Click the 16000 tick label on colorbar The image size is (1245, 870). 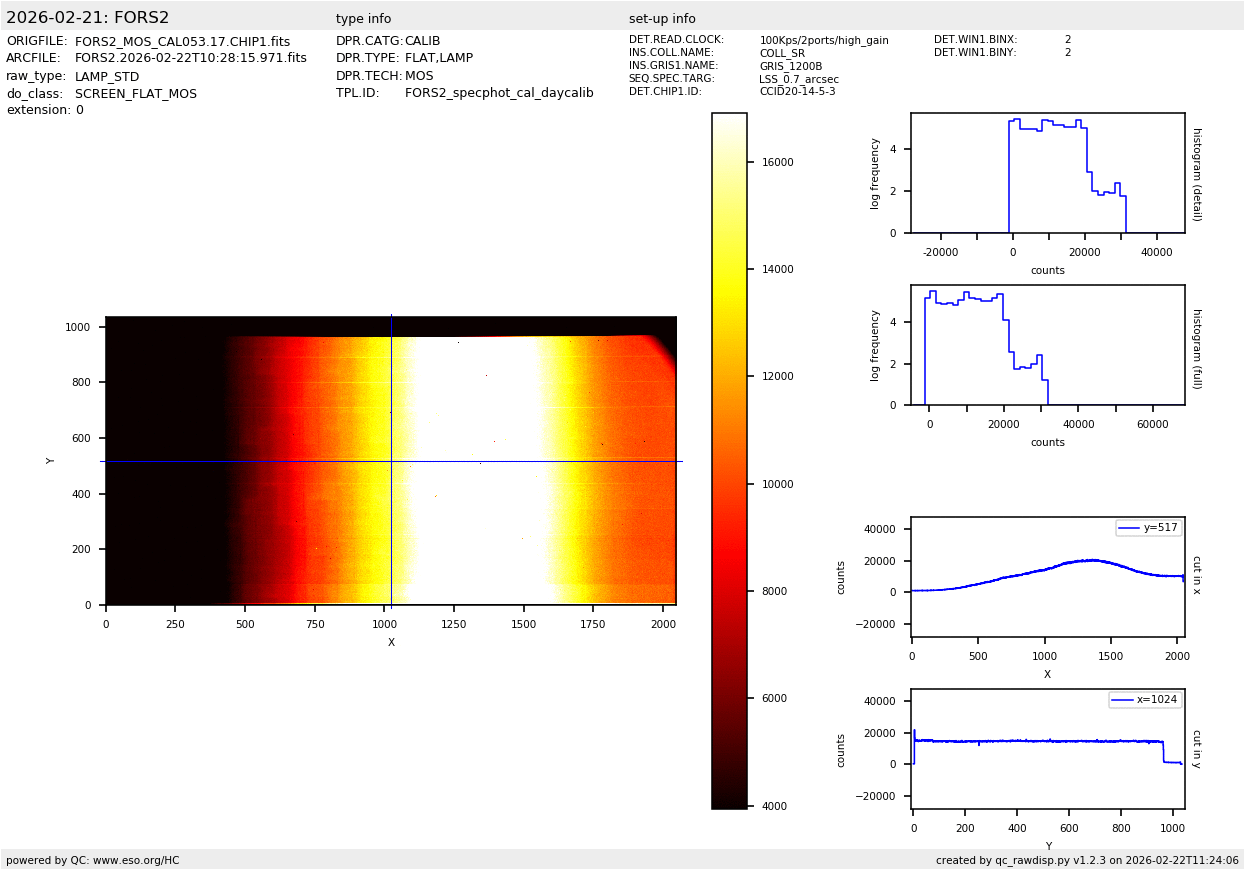(x=777, y=162)
